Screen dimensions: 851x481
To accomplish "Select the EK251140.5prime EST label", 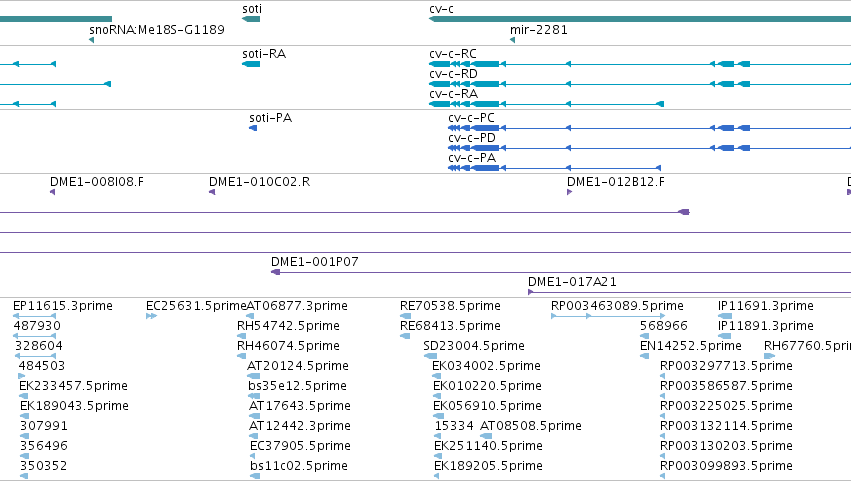I will pos(488,446).
